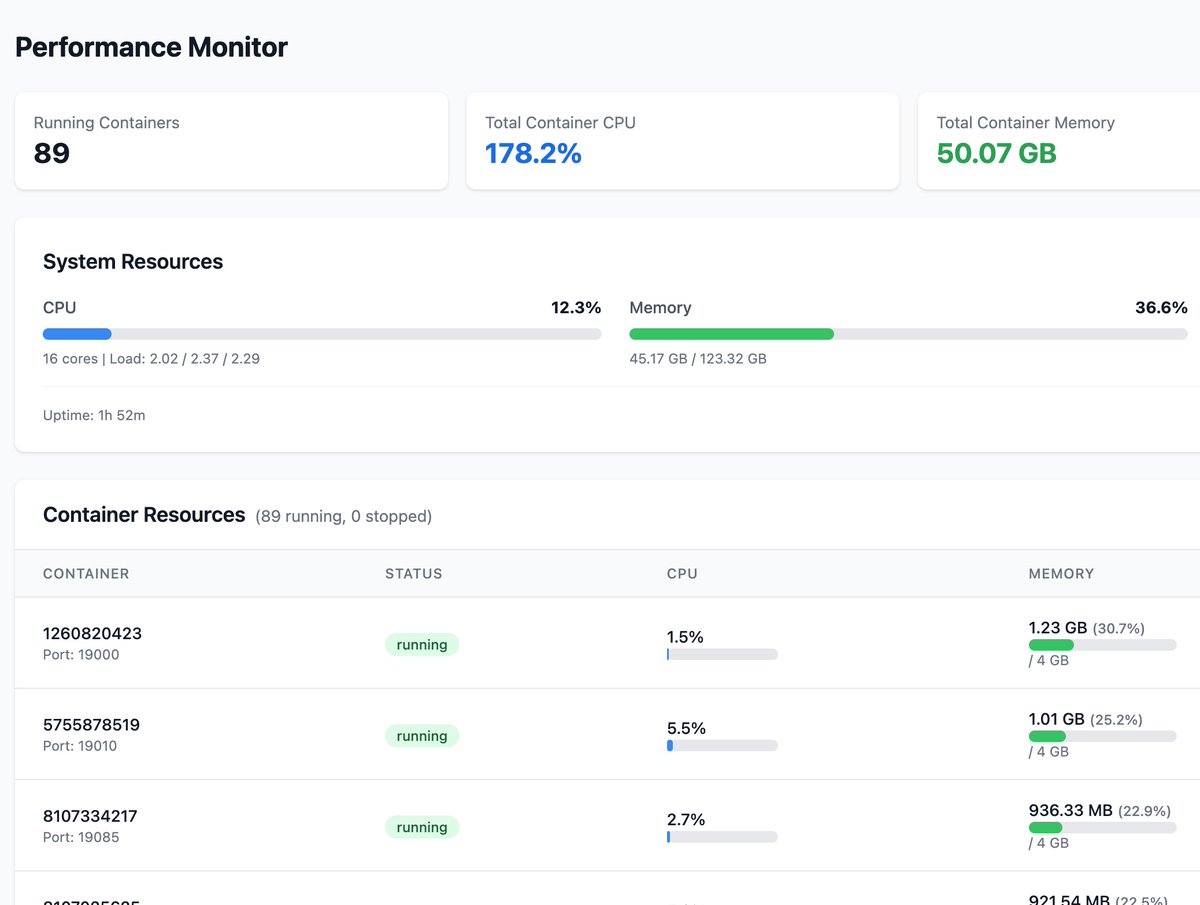Click the 1.5% CPU bar

click(722, 654)
